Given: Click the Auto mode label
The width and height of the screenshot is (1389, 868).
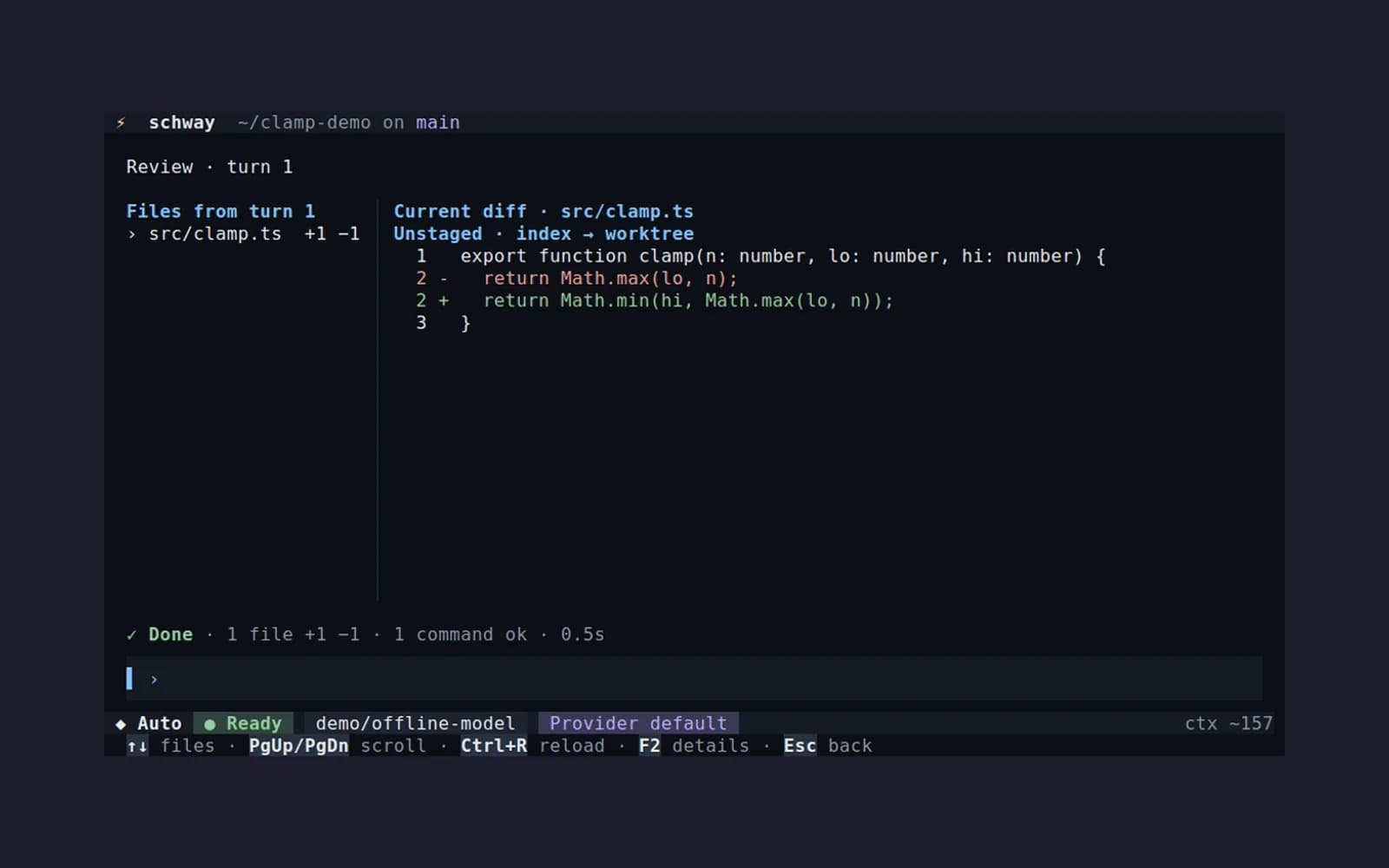Looking at the screenshot, I should [x=160, y=723].
